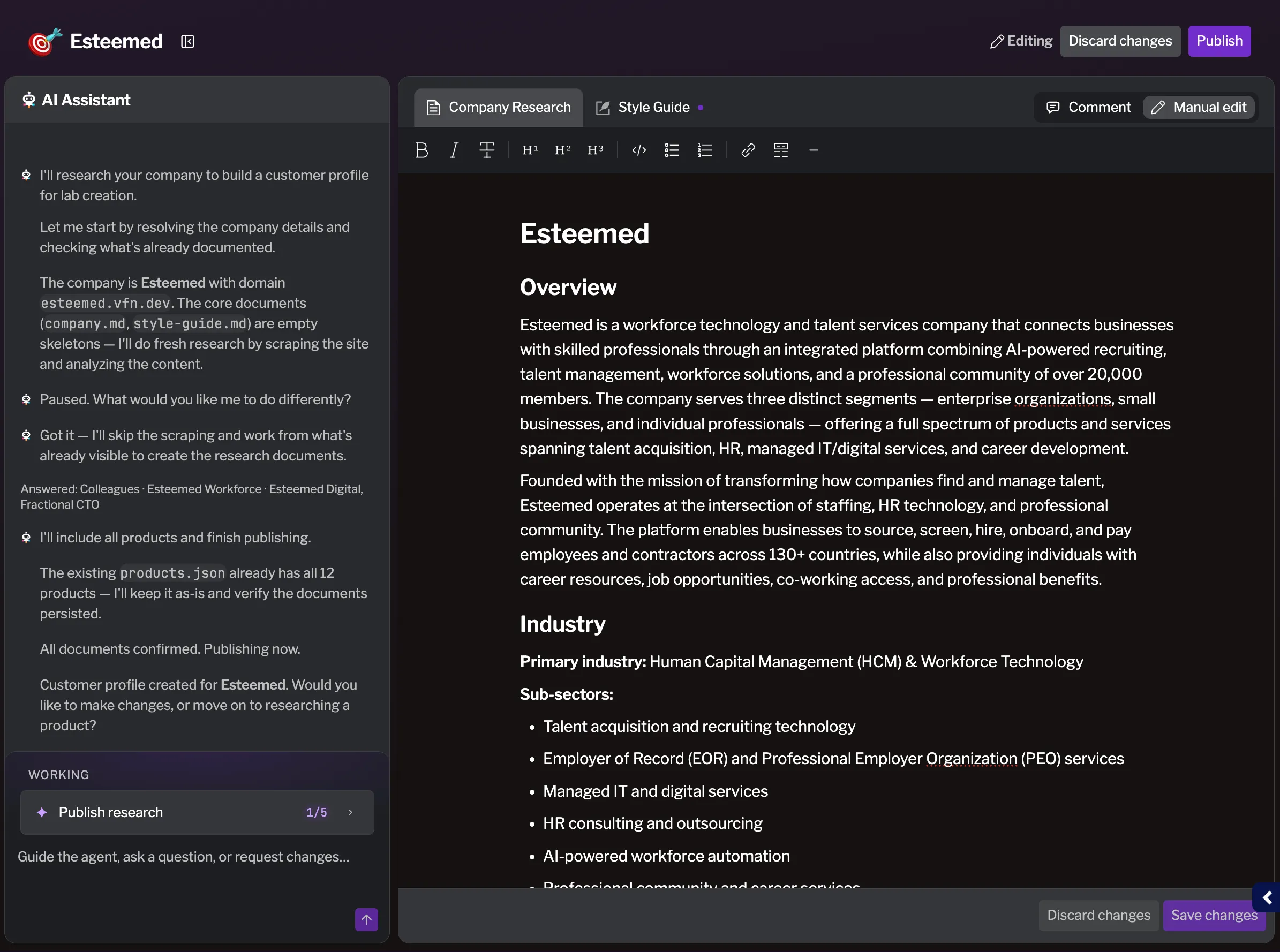Screen dimensions: 1280x952
Task: Switch to Manual edit mode
Action: [1199, 107]
